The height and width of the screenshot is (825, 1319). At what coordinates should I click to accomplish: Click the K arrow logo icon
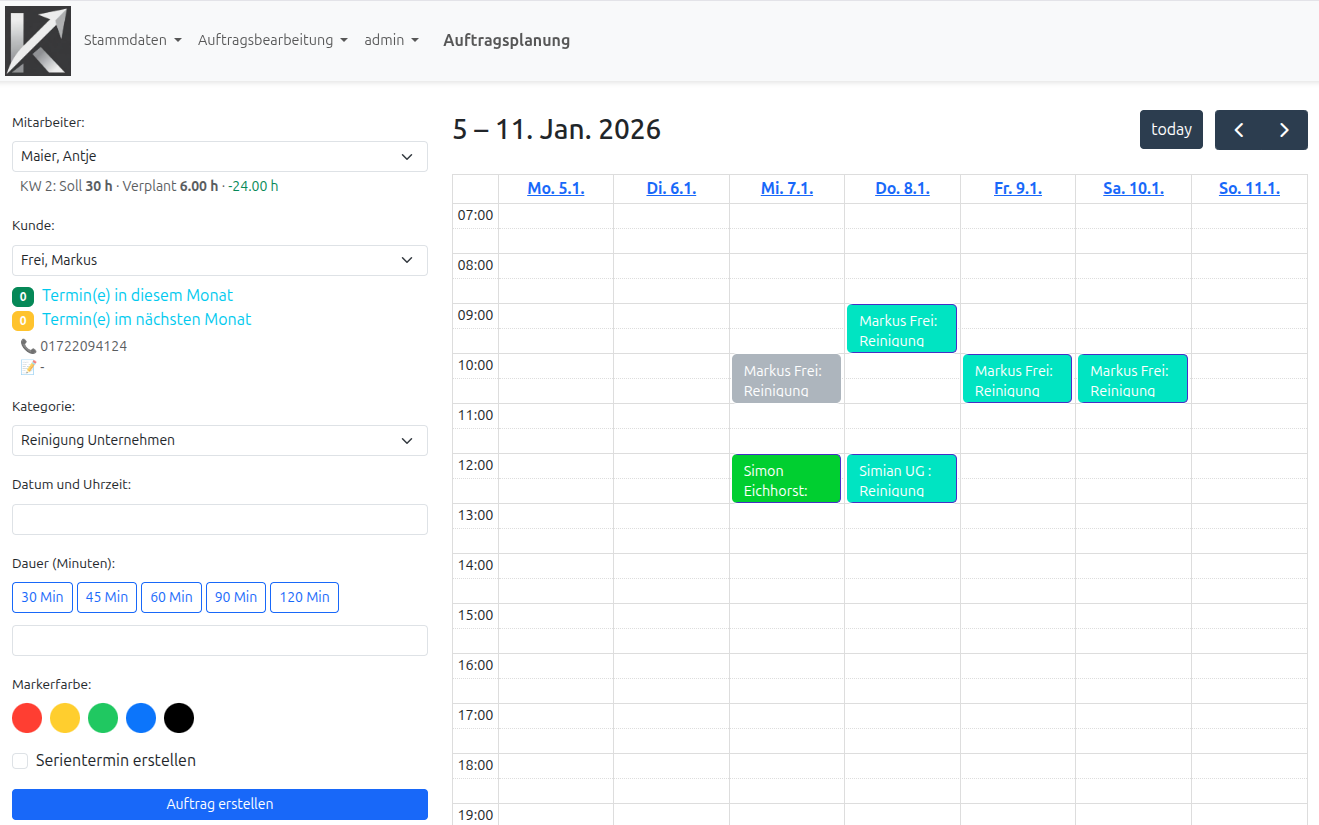[38, 41]
